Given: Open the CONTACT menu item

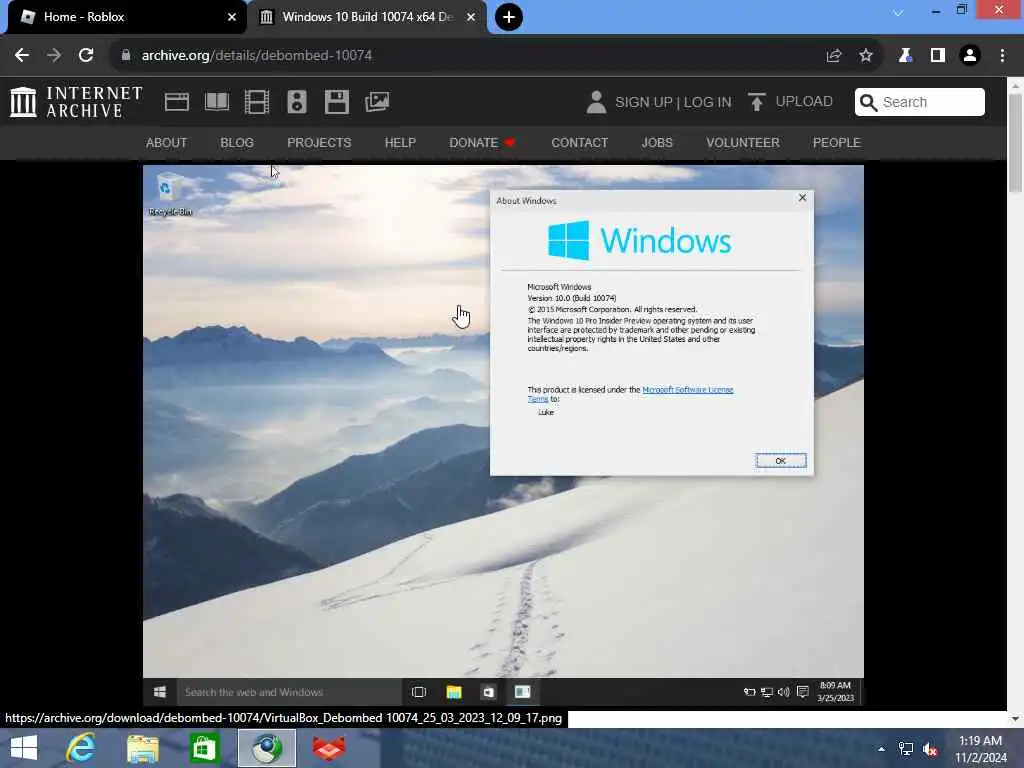Looking at the screenshot, I should pos(579,142).
